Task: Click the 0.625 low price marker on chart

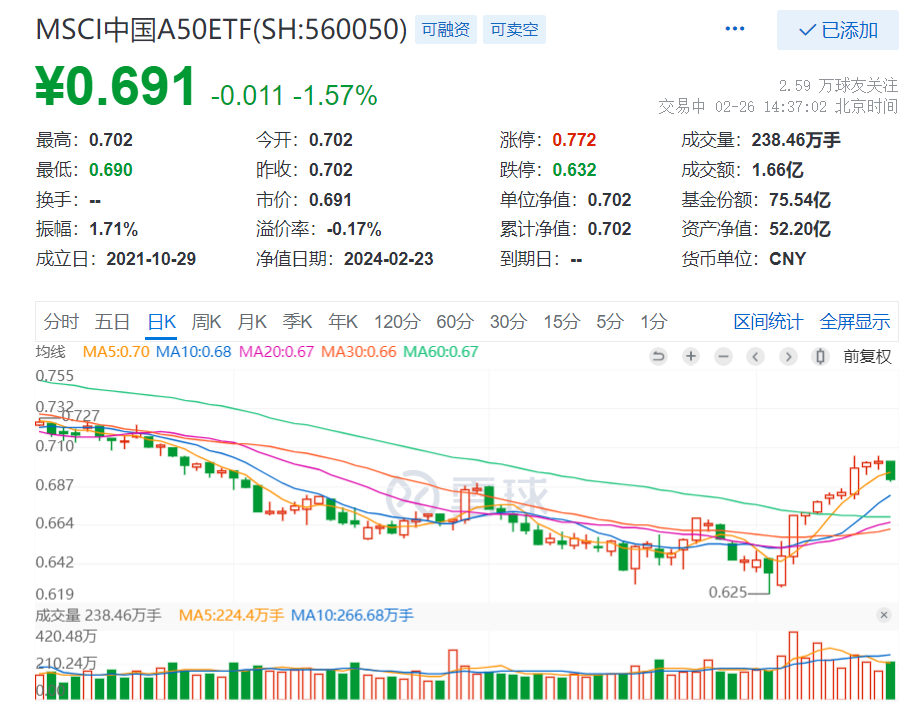Action: 728,592
